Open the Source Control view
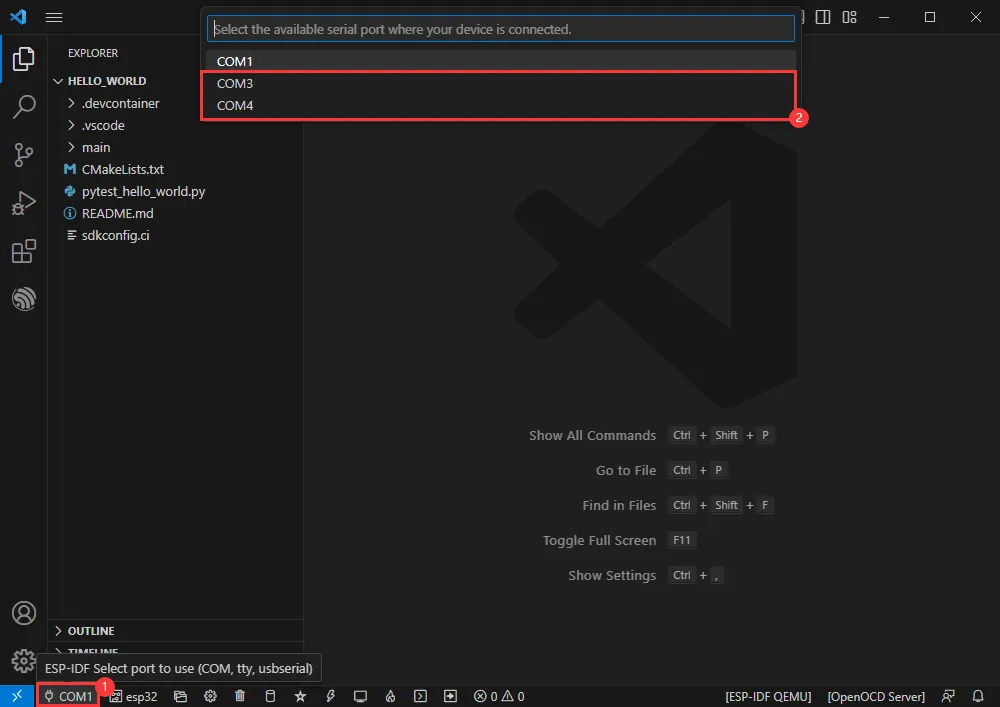Screen dimensions: 1000x707 pyautogui.click(x=24, y=154)
